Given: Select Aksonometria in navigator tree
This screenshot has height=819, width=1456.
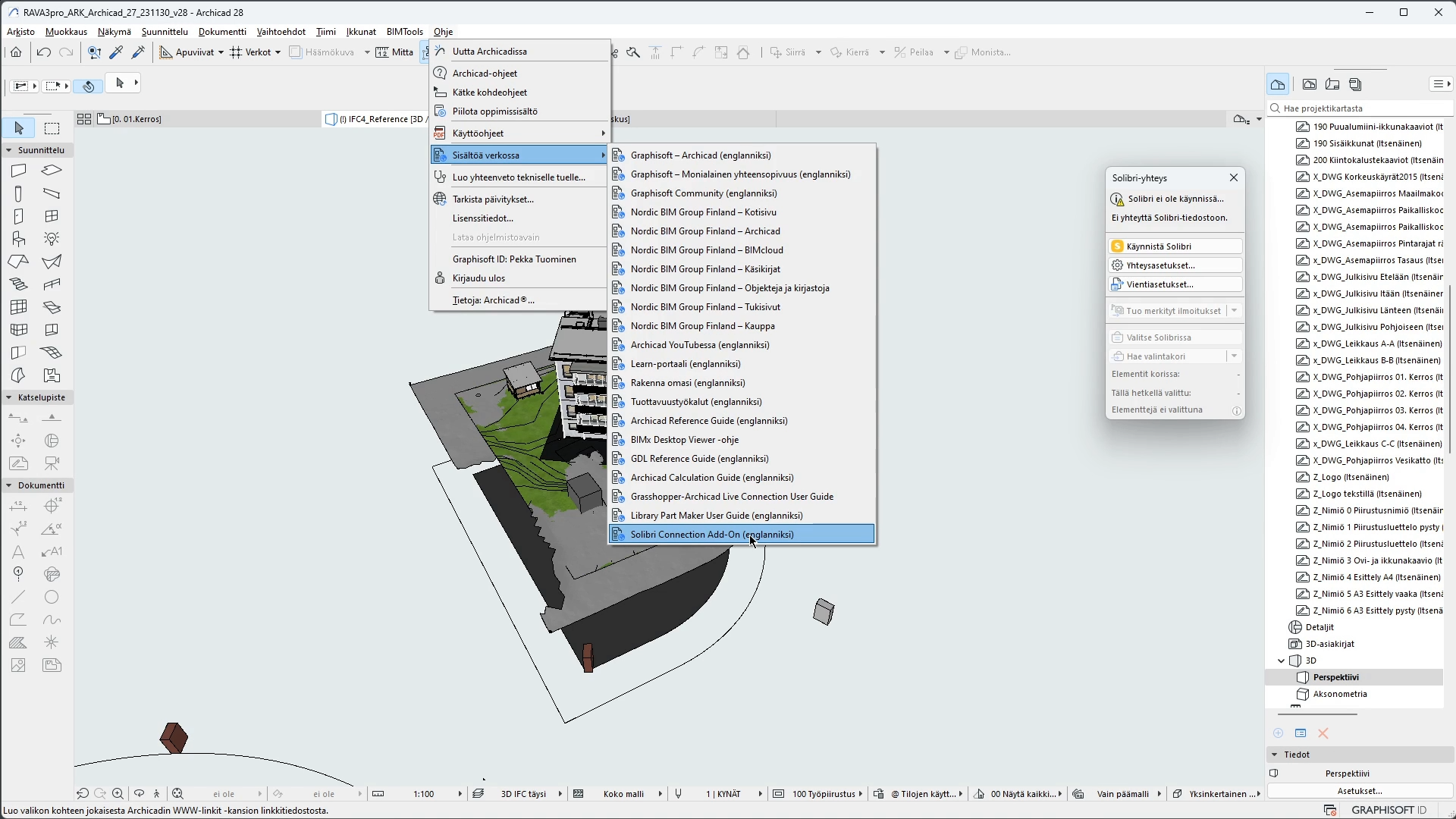Looking at the screenshot, I should pyautogui.click(x=1340, y=694).
